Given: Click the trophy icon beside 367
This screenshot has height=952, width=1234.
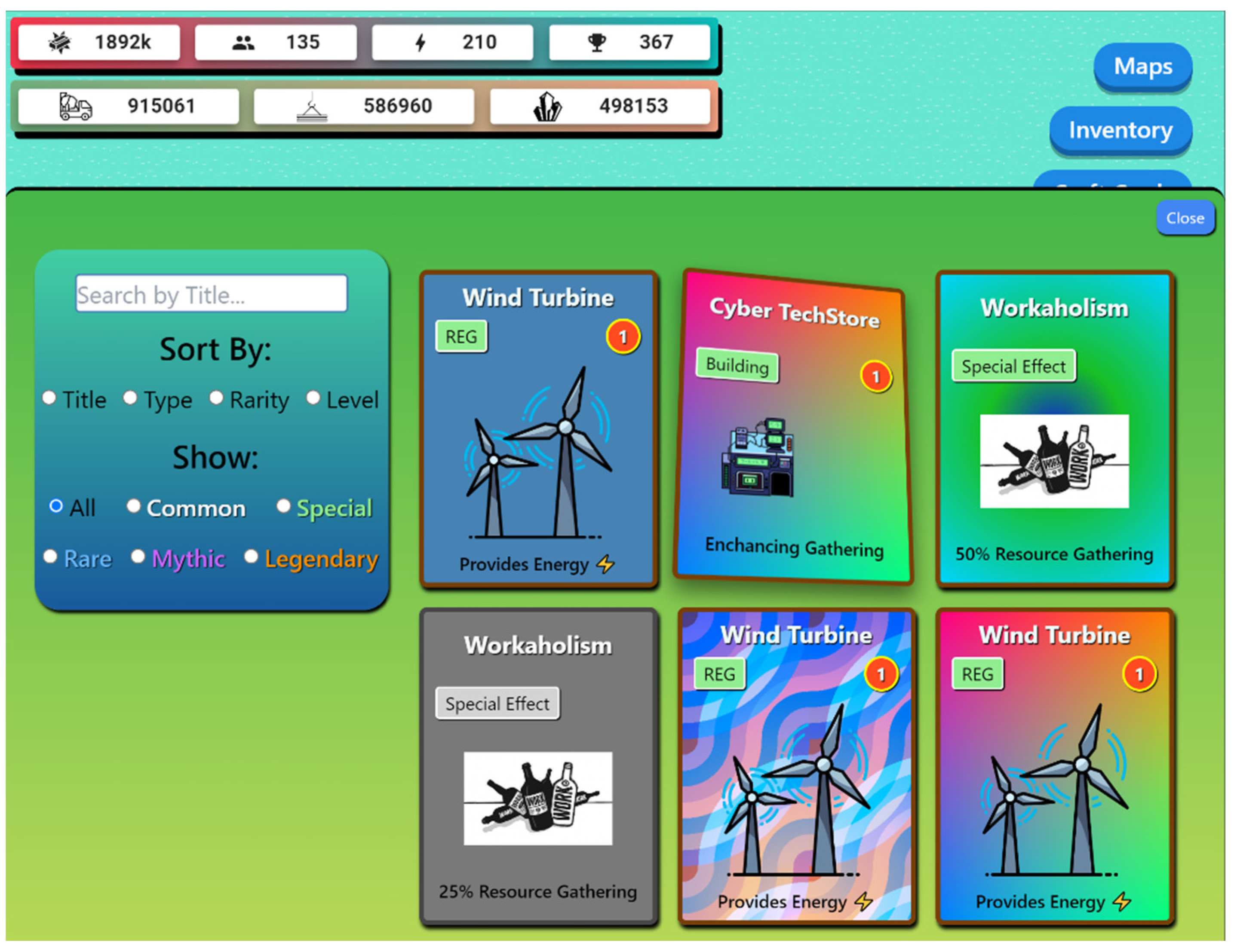Looking at the screenshot, I should tap(597, 43).
